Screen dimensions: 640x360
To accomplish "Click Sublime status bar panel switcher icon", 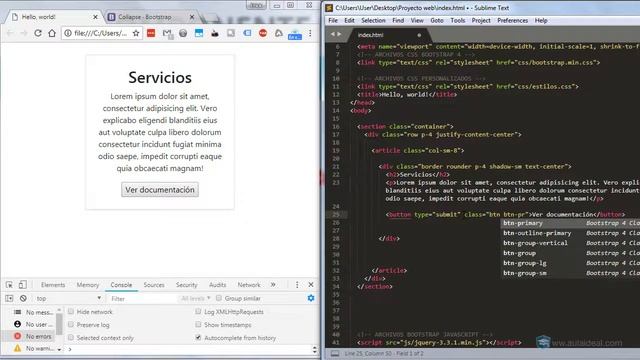I will [335, 353].
